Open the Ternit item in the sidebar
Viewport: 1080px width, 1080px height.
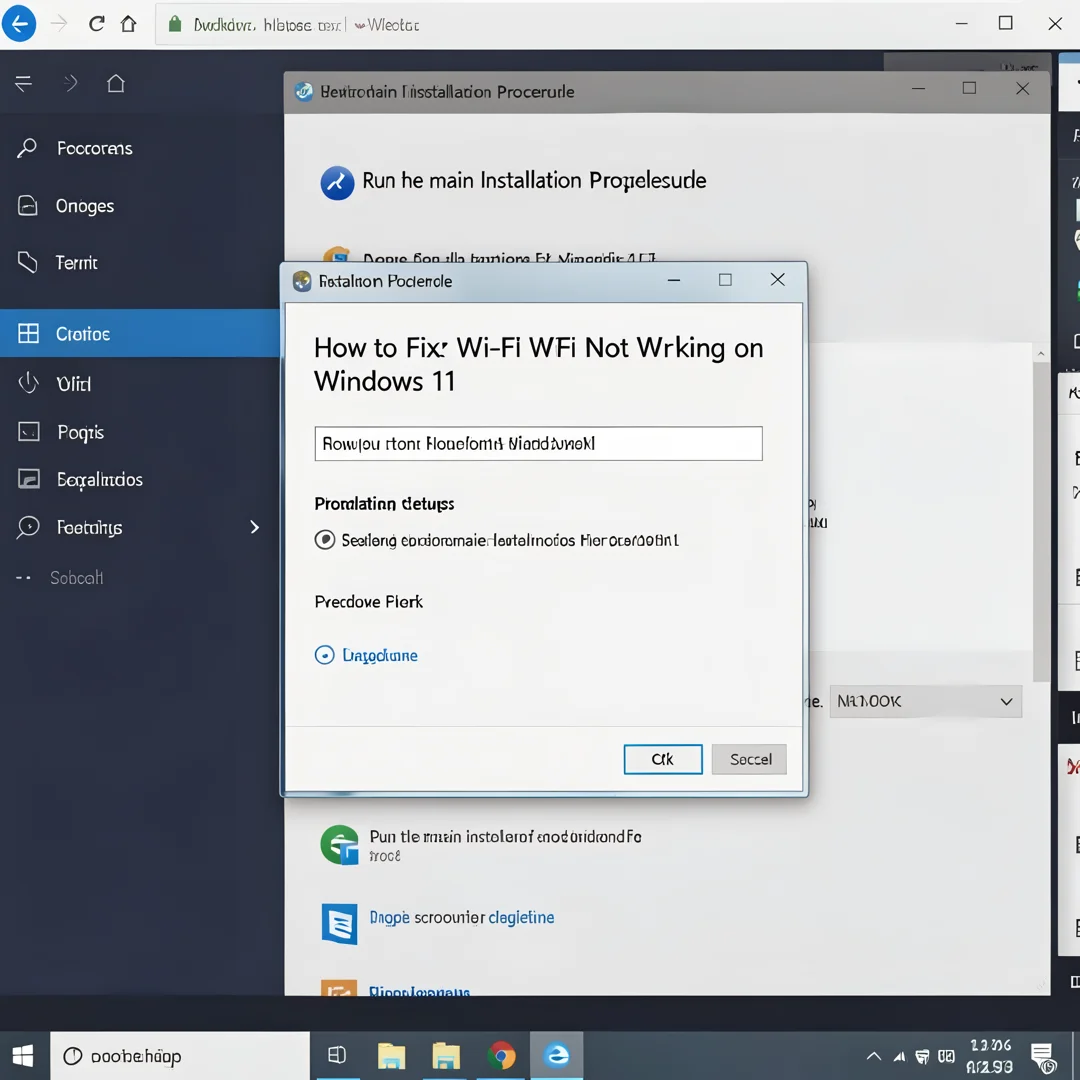(141, 262)
